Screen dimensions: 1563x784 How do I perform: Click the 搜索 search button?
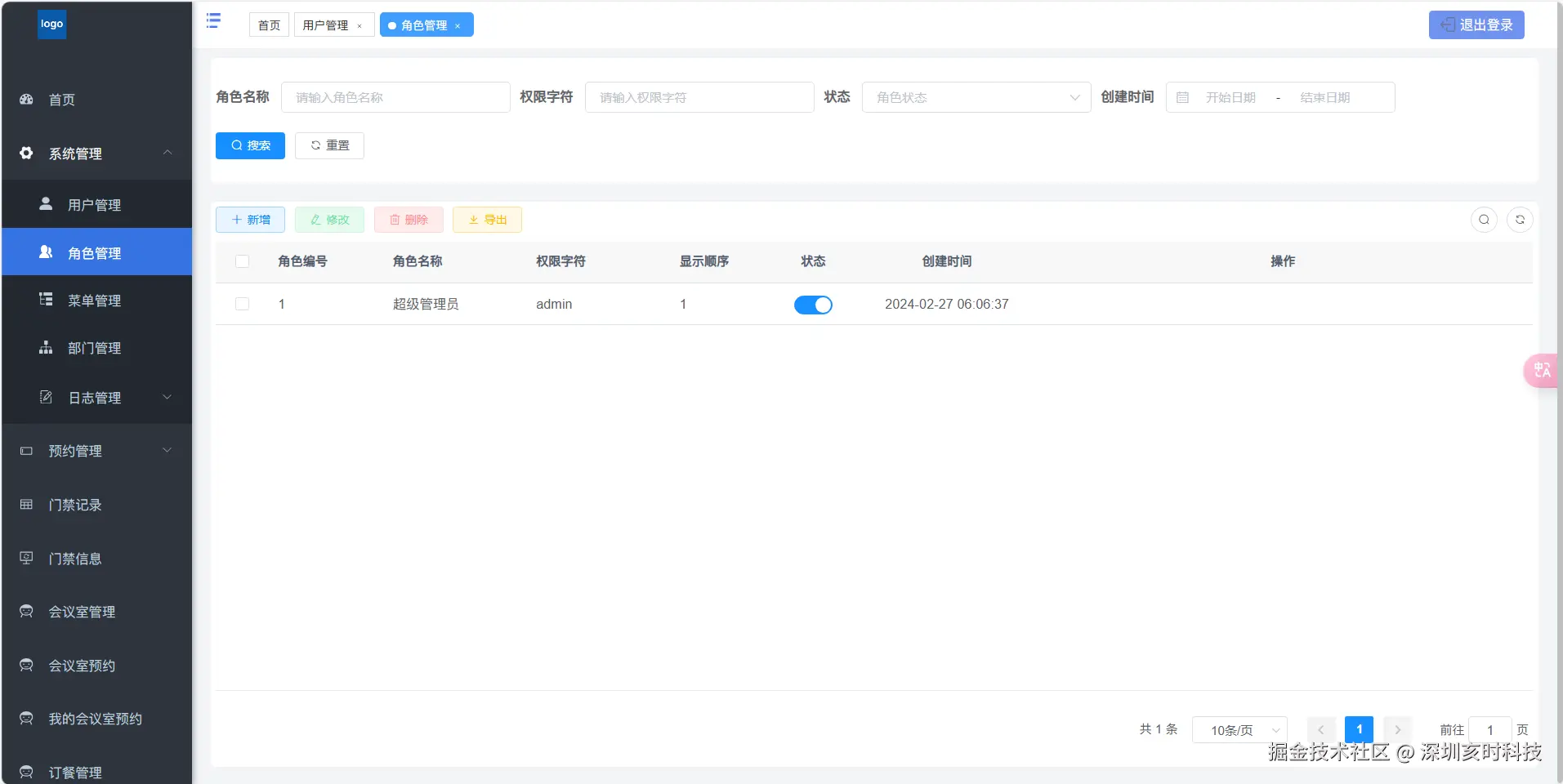250,145
